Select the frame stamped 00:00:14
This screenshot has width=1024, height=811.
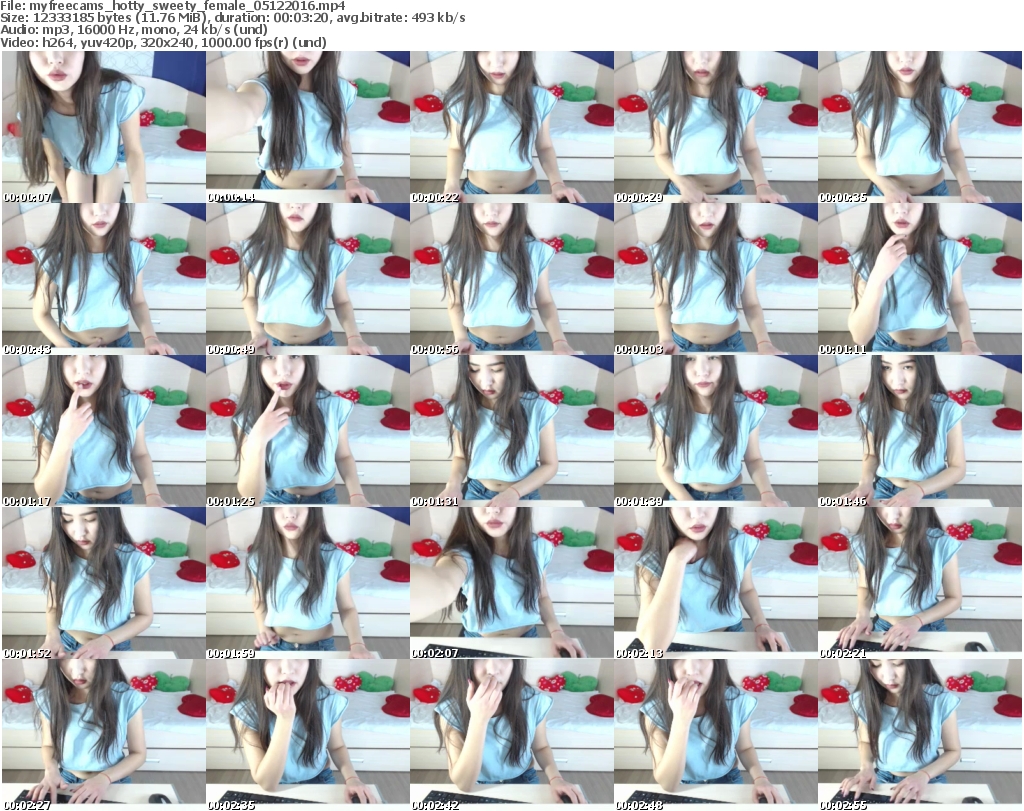coord(308,127)
